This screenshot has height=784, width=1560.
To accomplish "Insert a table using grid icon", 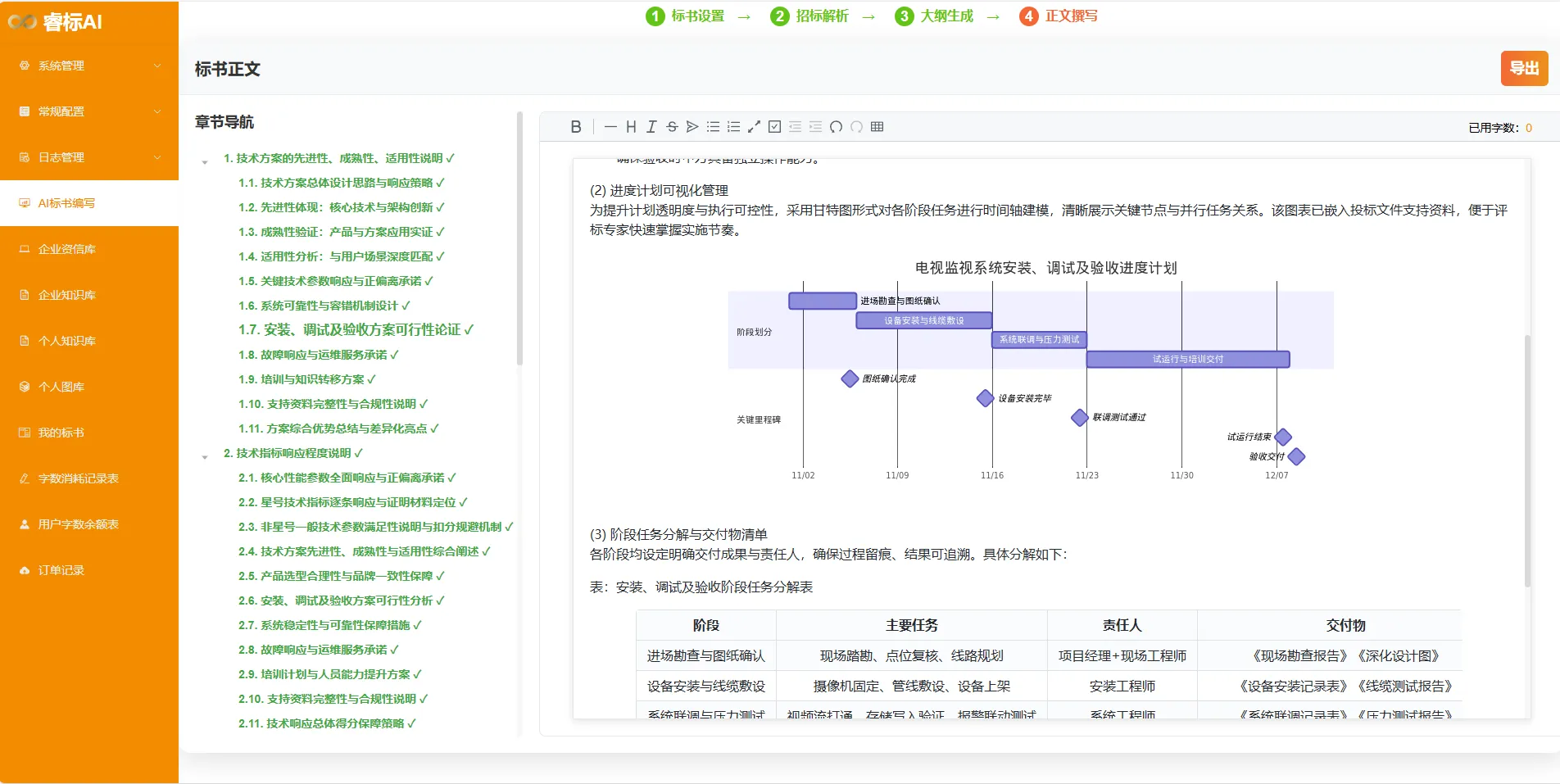I will click(x=877, y=127).
